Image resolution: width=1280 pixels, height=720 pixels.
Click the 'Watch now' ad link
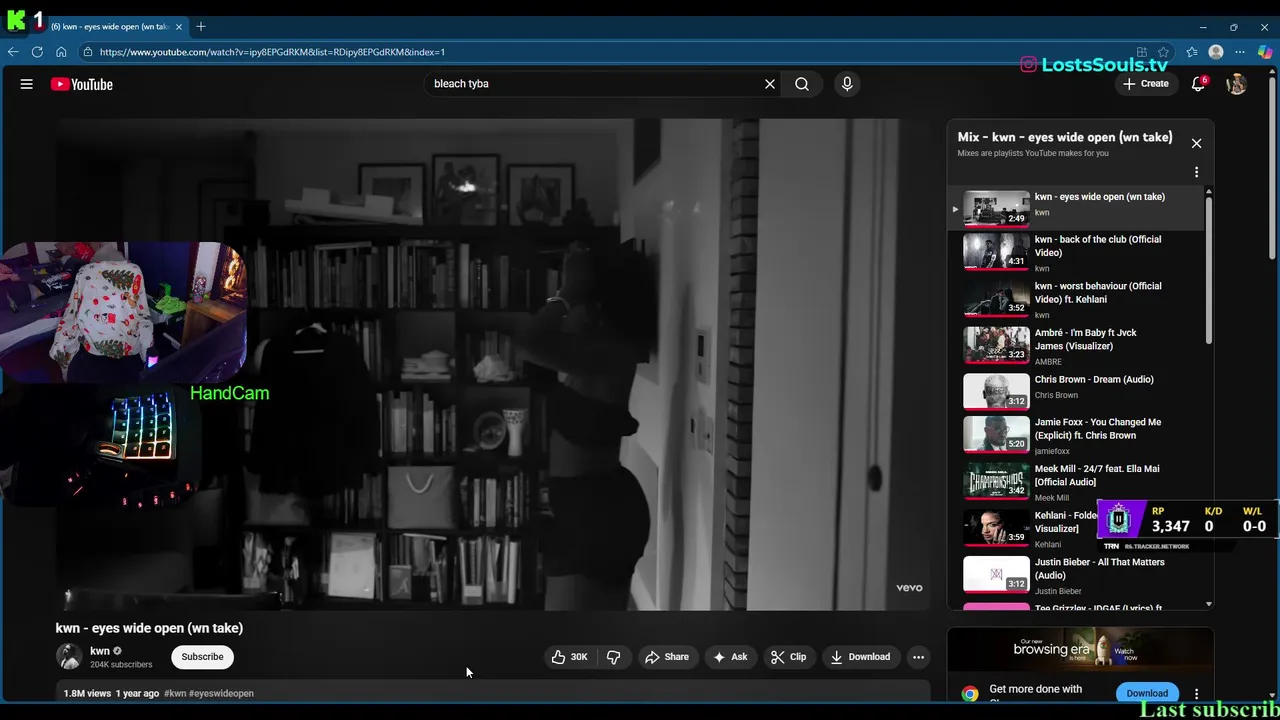[1125, 654]
